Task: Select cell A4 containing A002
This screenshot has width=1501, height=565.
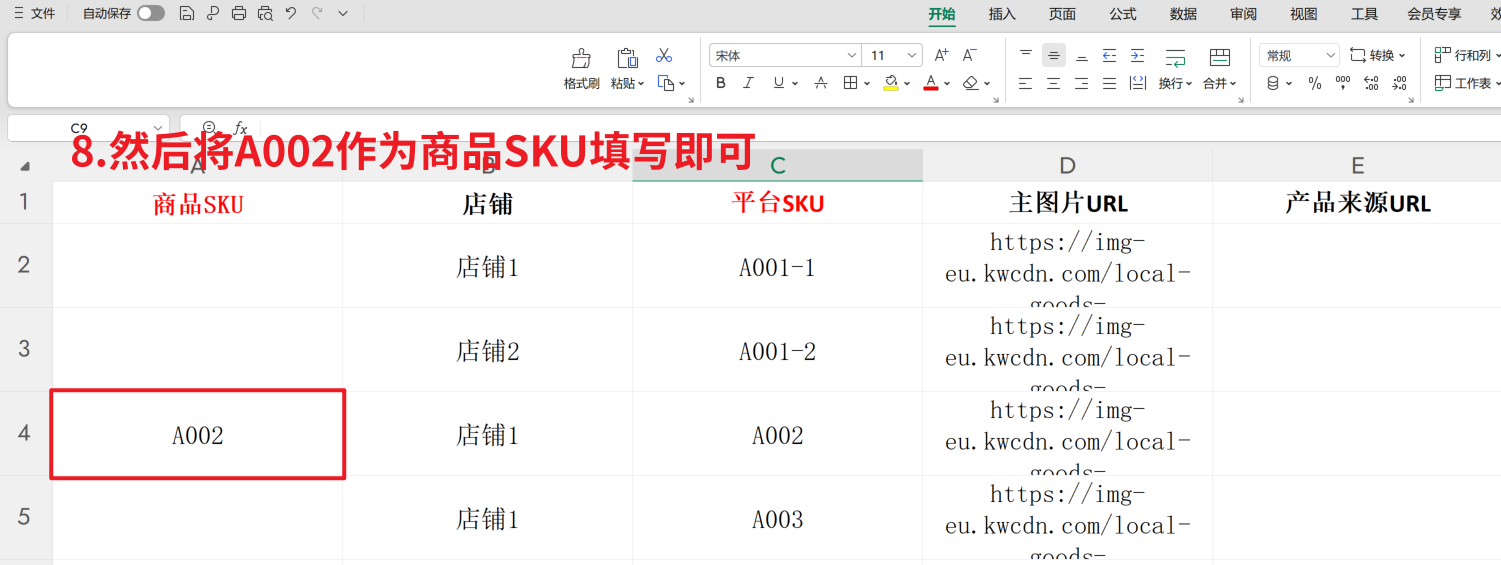Action: [x=198, y=435]
